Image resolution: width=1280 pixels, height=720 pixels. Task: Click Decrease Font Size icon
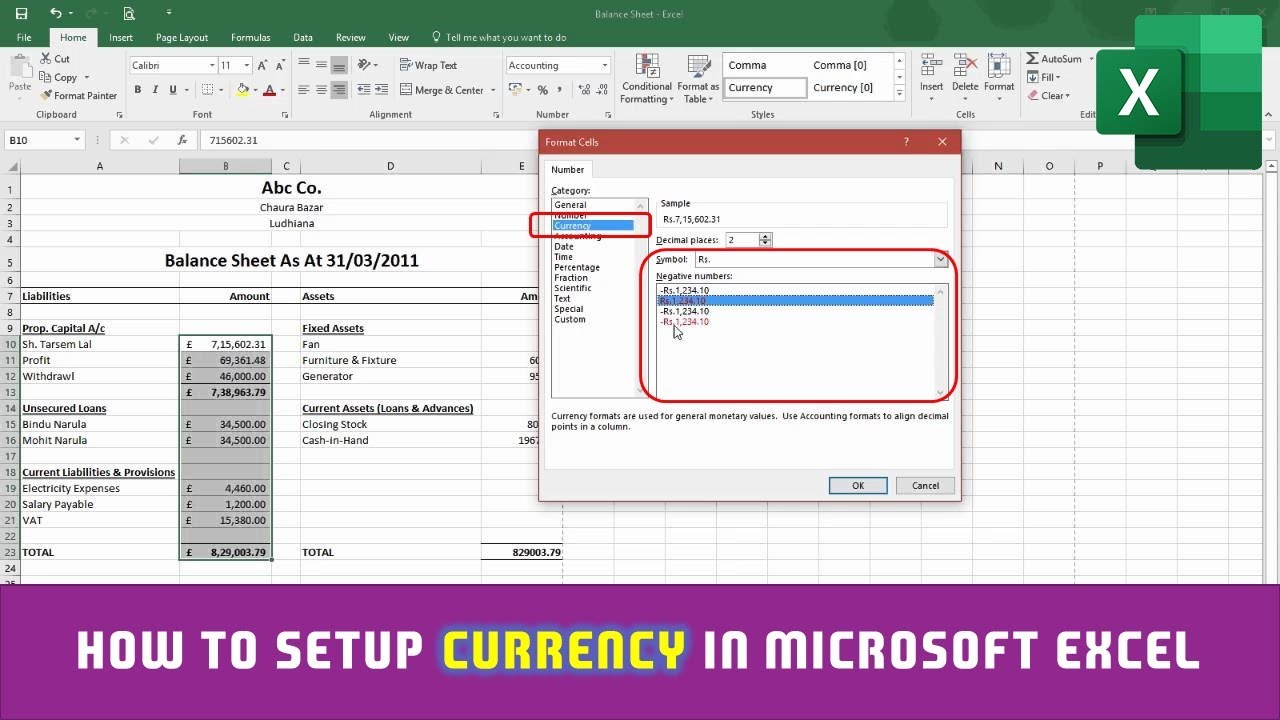[x=281, y=65]
